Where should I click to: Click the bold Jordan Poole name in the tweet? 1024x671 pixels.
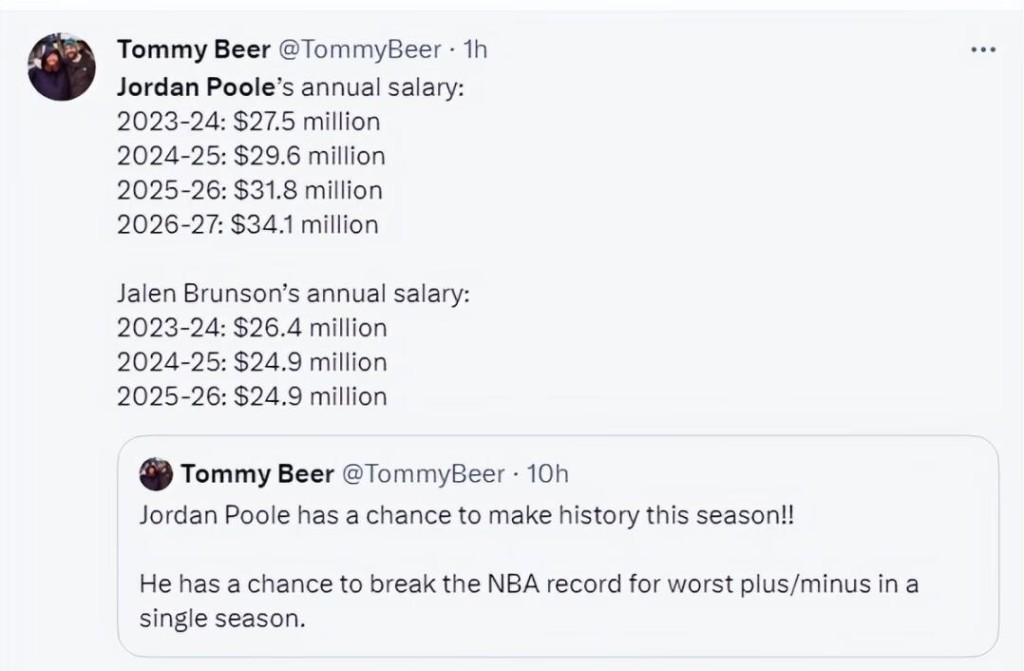tap(188, 87)
